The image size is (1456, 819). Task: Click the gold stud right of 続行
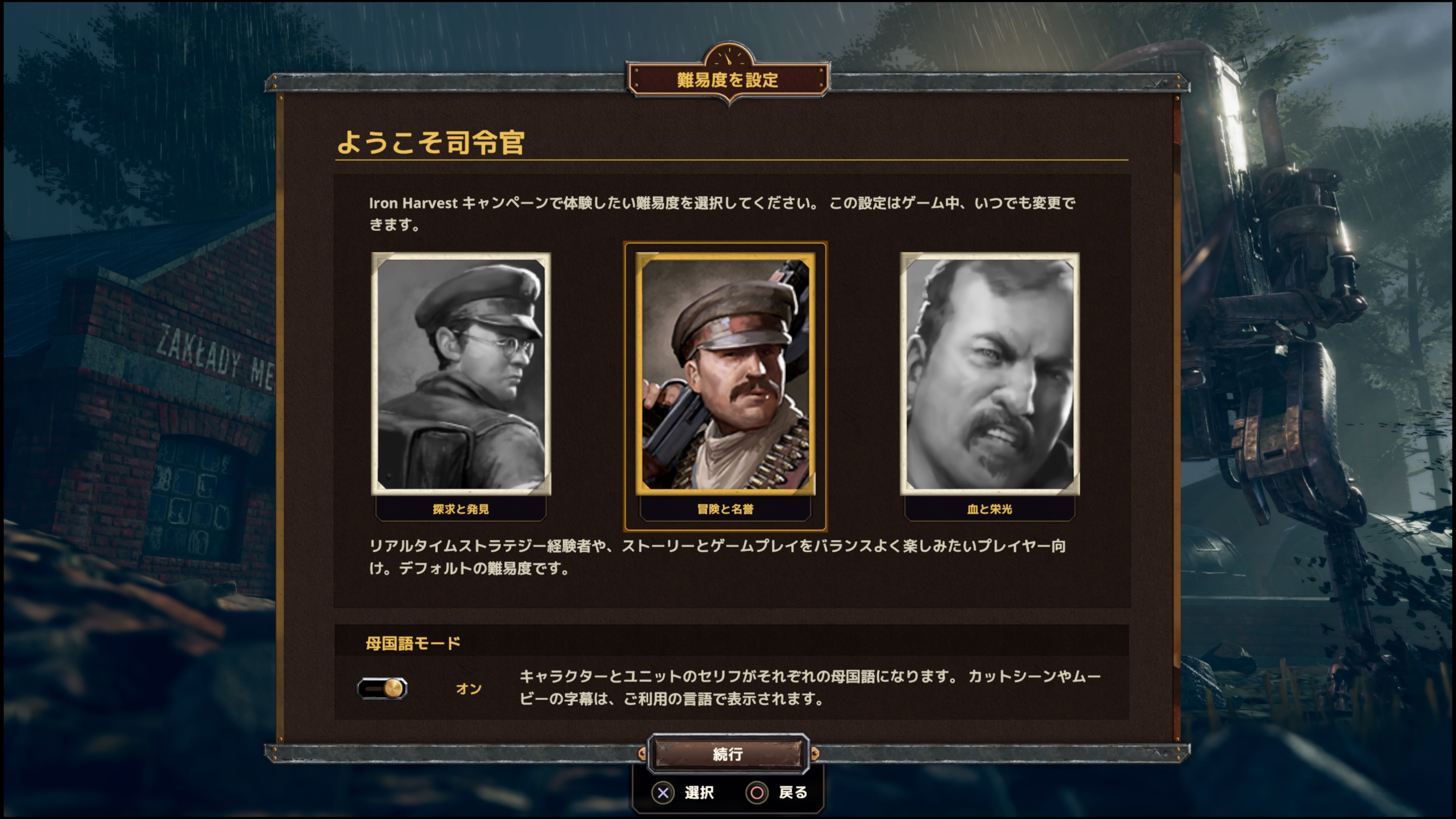[814, 753]
